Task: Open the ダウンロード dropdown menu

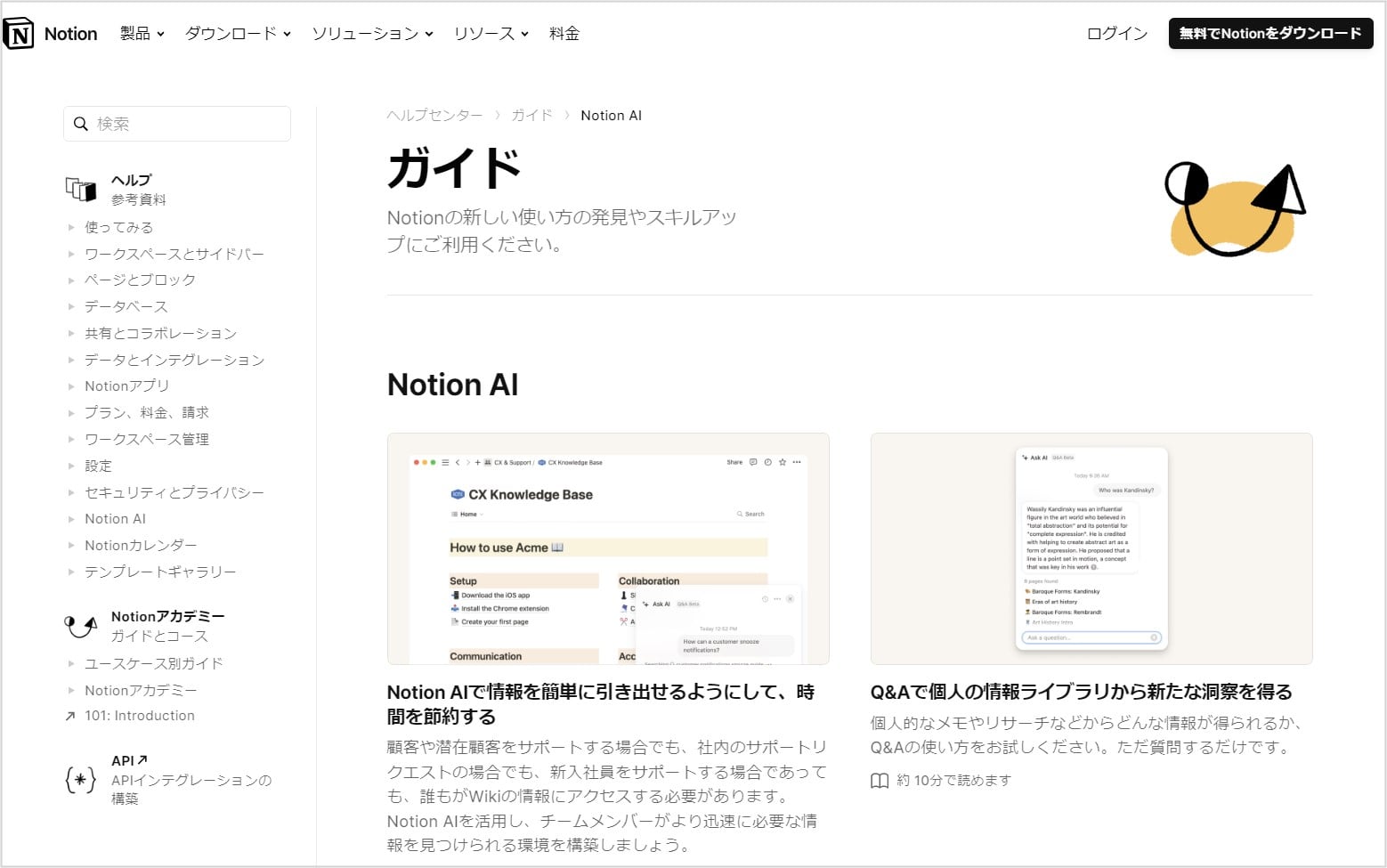Action: point(238,34)
